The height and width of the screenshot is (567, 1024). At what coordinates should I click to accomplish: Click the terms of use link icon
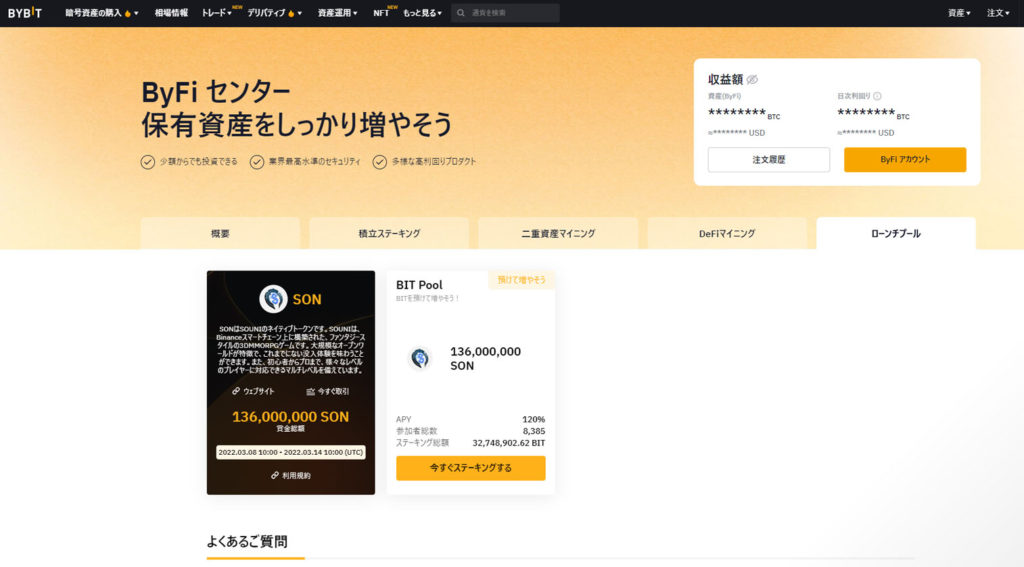[275, 475]
